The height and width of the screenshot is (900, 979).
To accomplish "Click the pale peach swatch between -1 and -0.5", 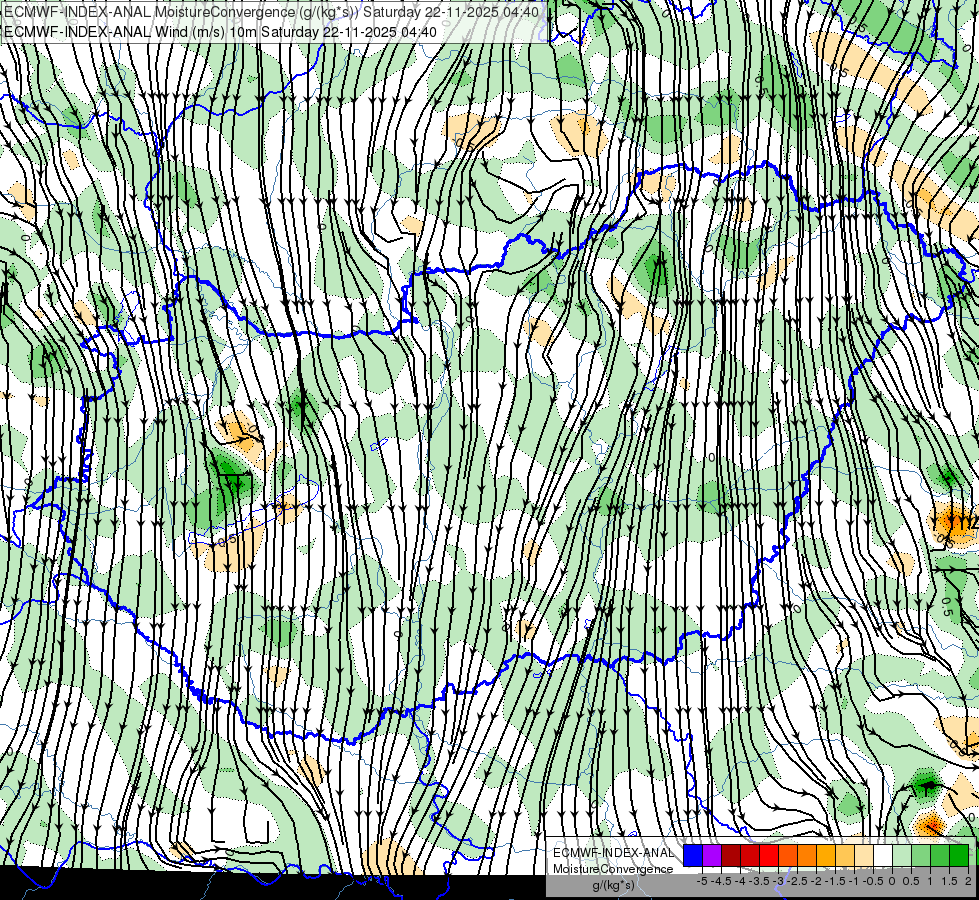I will tap(863, 855).
